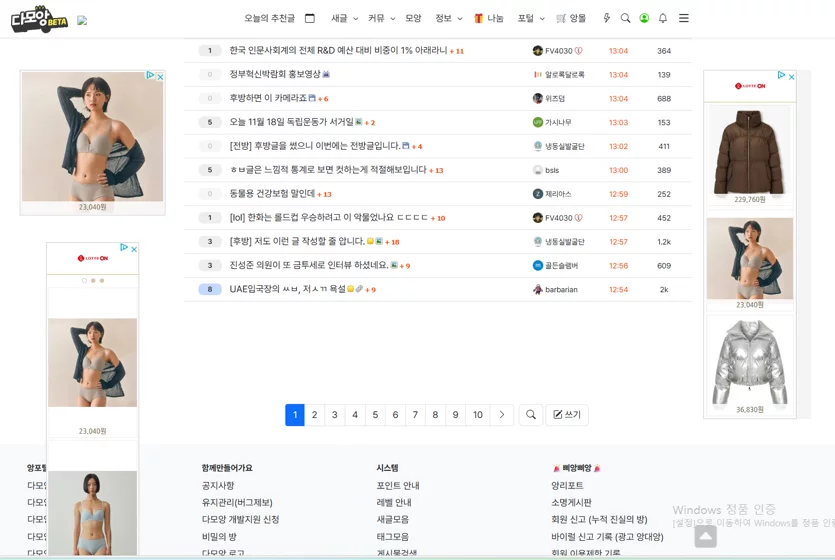835x560 pixels.
Task: Open the green user profile icon
Action: pyautogui.click(x=644, y=18)
